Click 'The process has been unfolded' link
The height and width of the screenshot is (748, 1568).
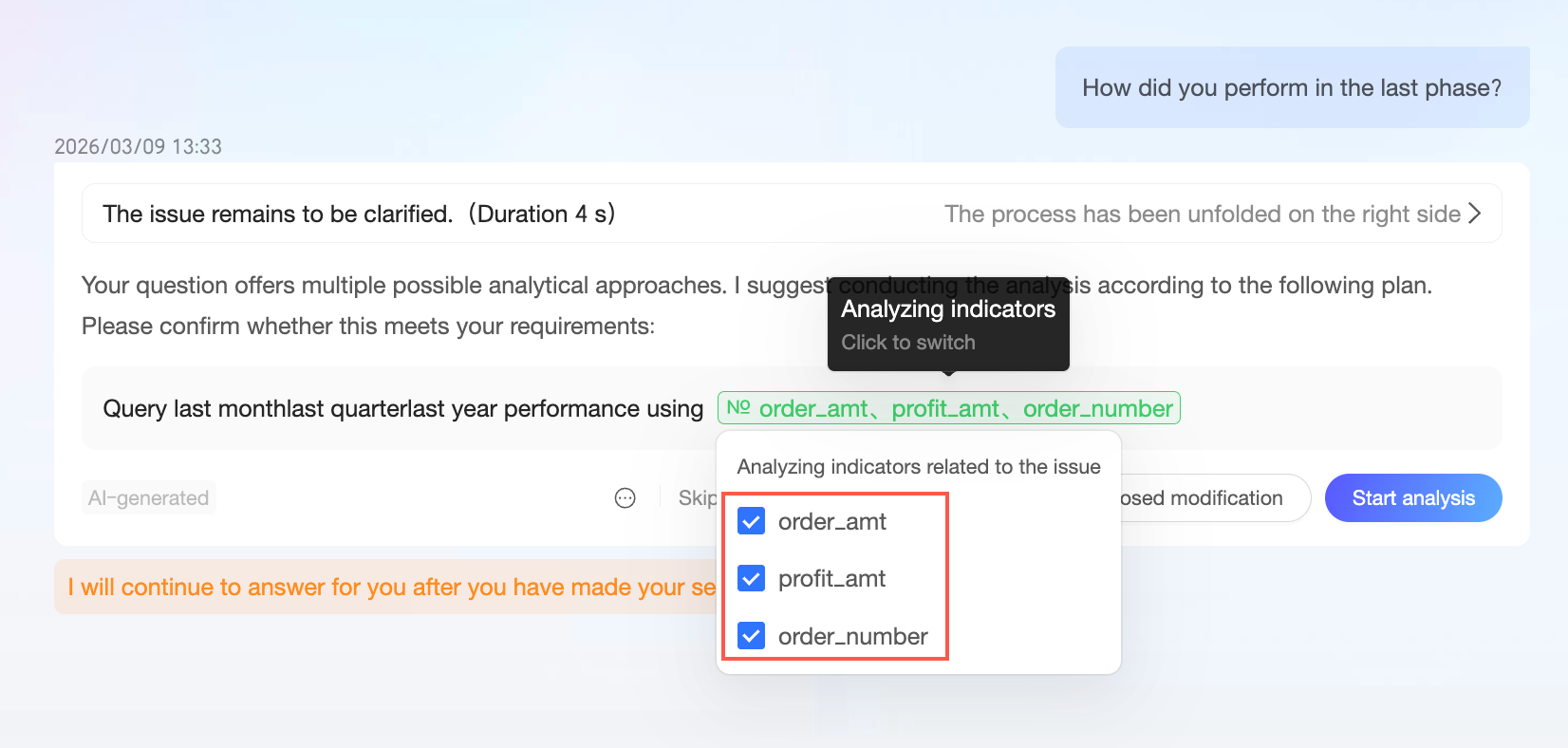[1202, 214]
